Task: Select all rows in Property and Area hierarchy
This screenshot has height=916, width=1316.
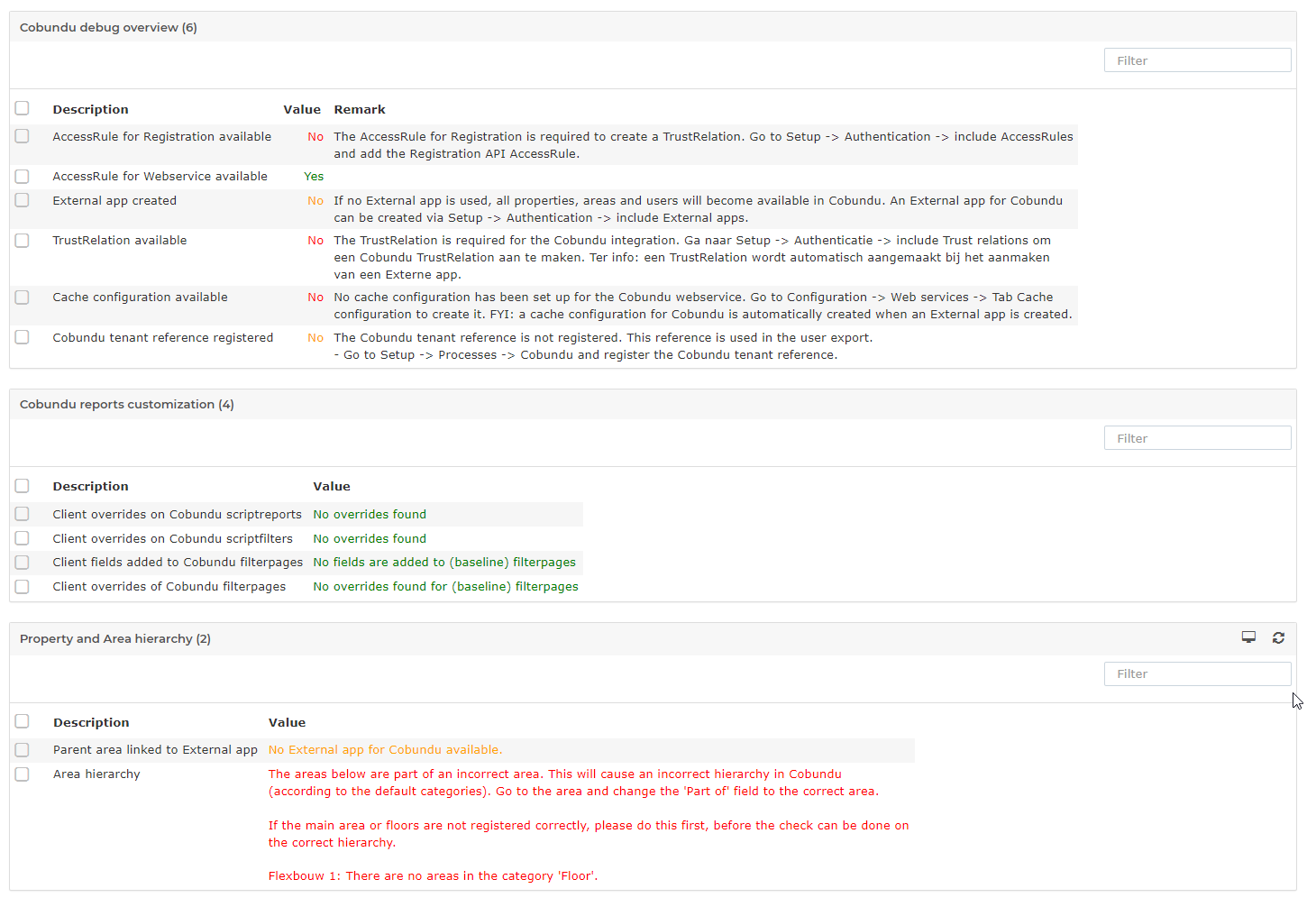Action: click(x=23, y=721)
